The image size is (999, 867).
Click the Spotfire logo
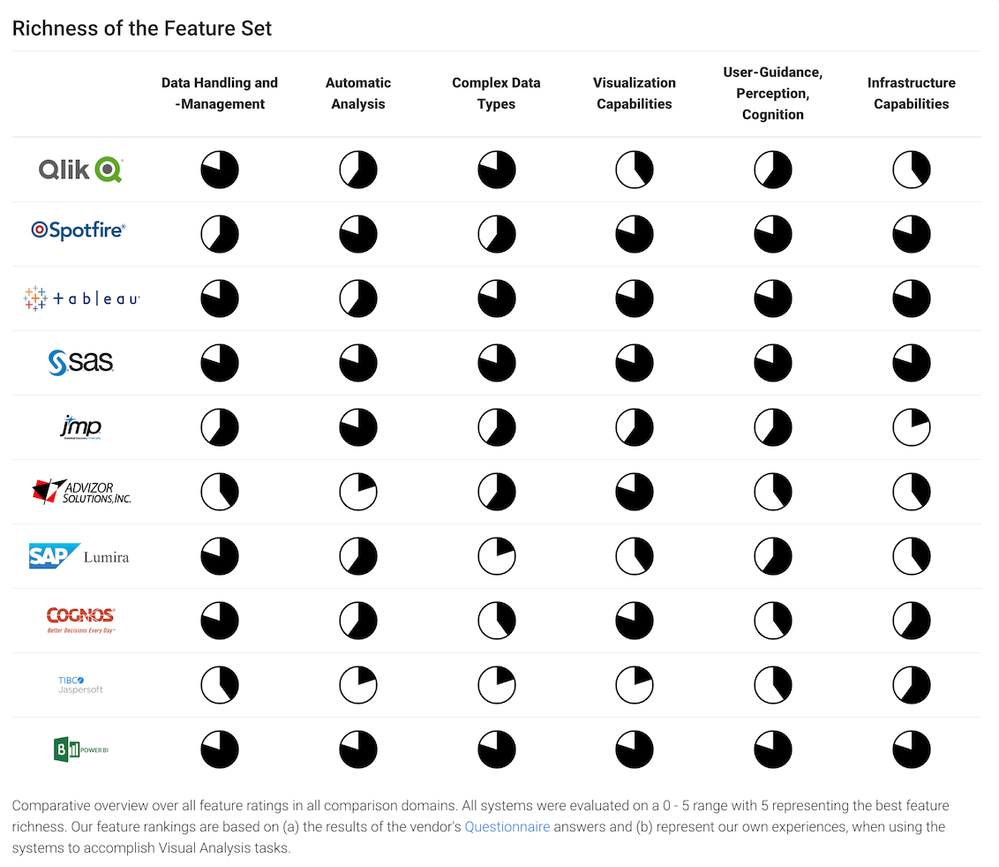pyautogui.click(x=78, y=230)
